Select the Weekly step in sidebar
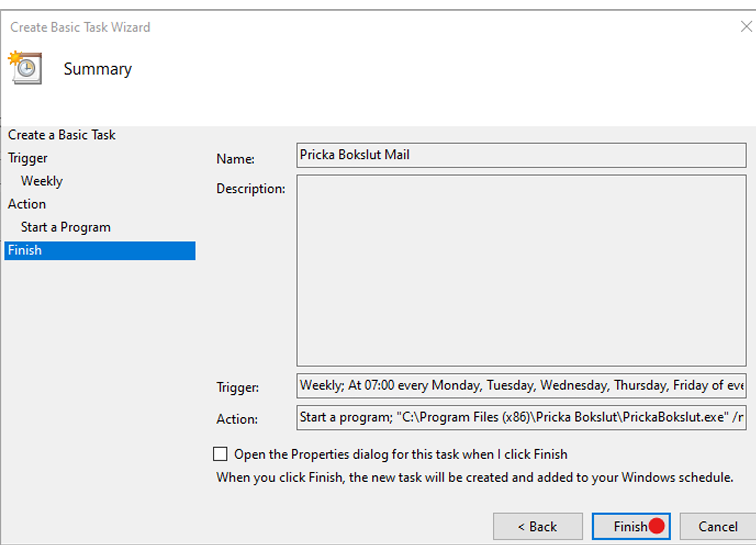756x546 pixels. click(42, 181)
